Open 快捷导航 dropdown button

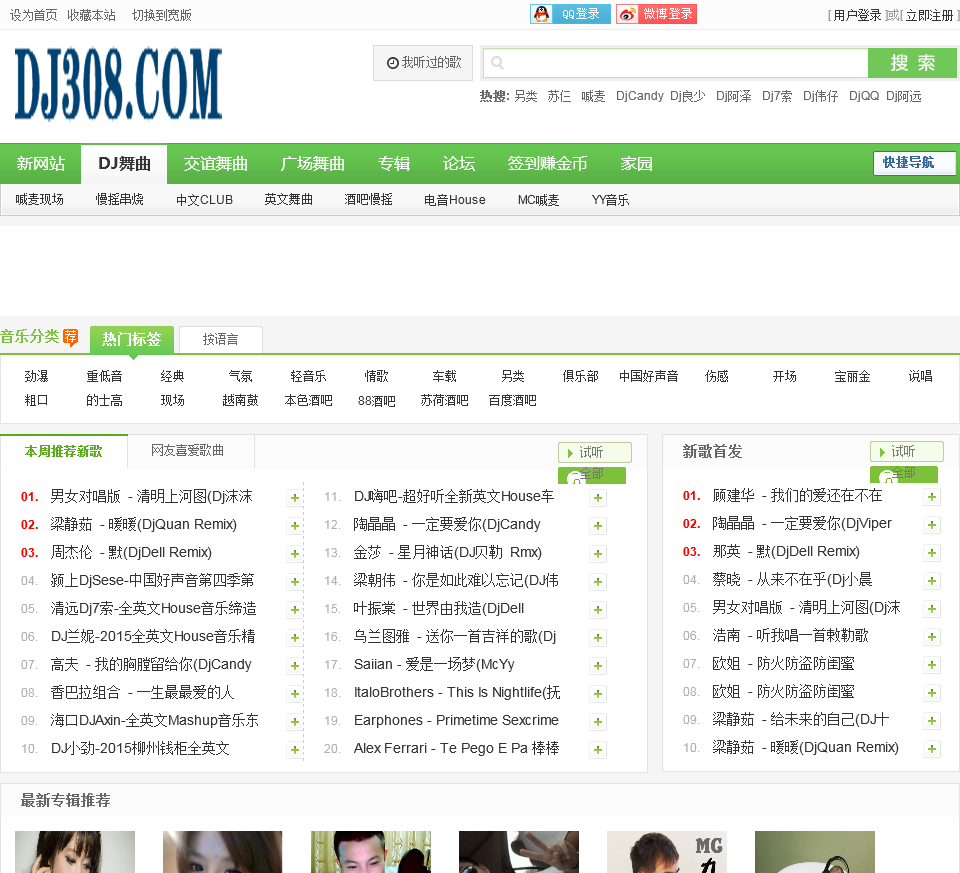(x=914, y=163)
